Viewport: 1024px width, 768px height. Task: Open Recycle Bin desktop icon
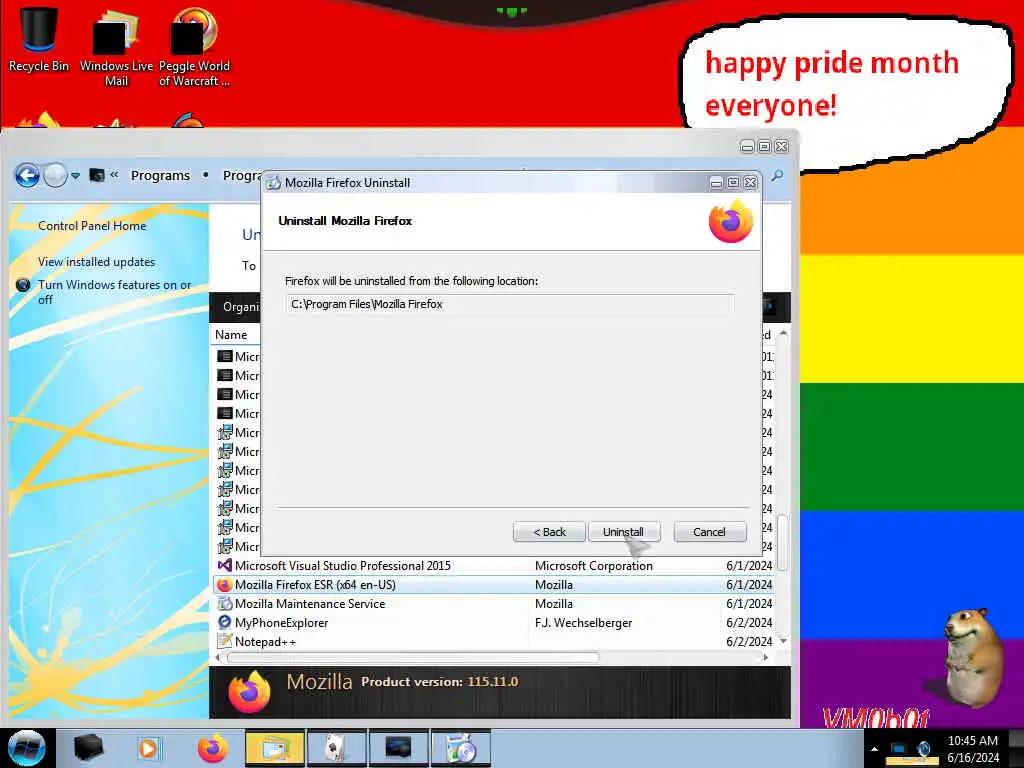pyautogui.click(x=39, y=39)
